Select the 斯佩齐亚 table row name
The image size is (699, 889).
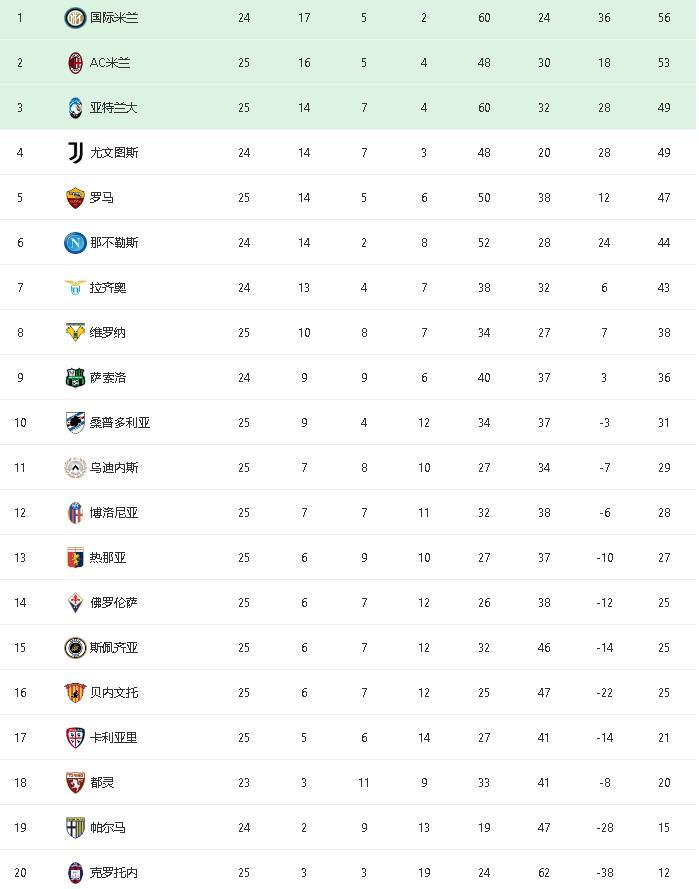coord(114,647)
